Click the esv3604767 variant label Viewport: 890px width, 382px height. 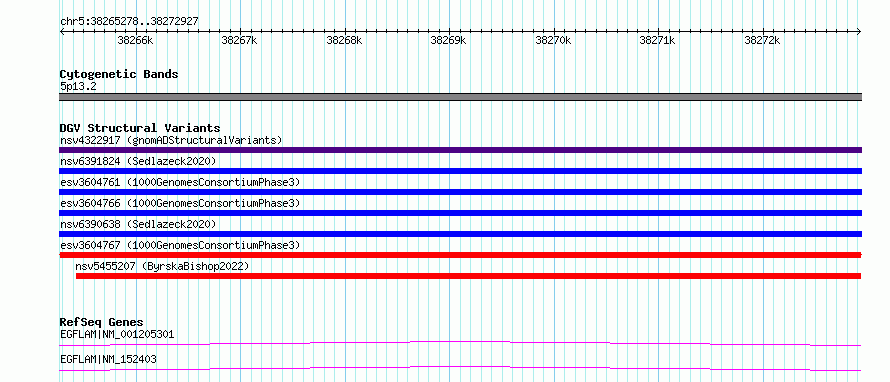180,245
